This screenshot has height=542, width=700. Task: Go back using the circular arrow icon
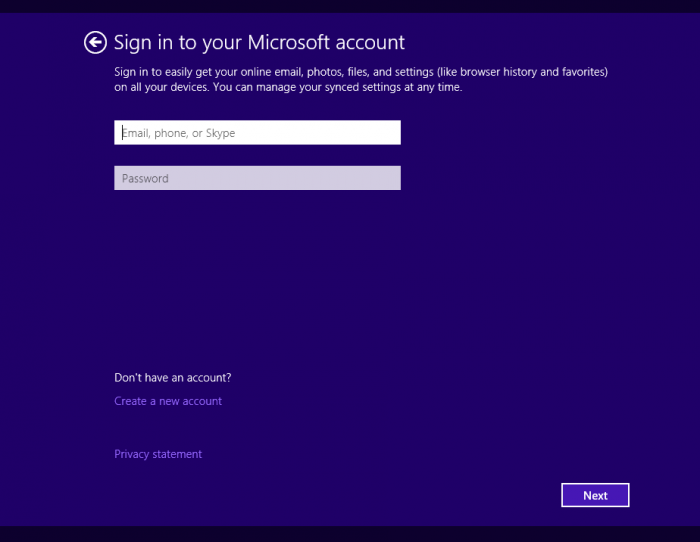coord(95,42)
